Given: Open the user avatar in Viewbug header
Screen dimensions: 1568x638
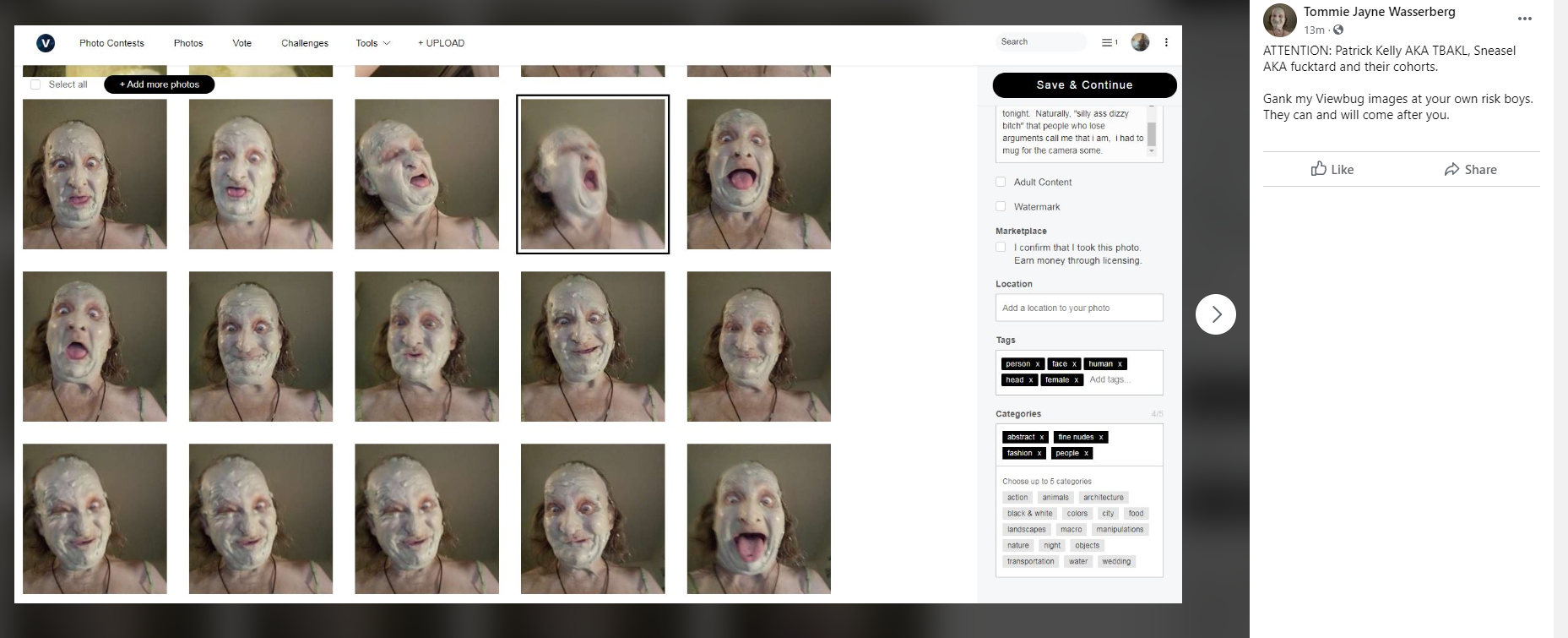Looking at the screenshot, I should coord(1140,42).
